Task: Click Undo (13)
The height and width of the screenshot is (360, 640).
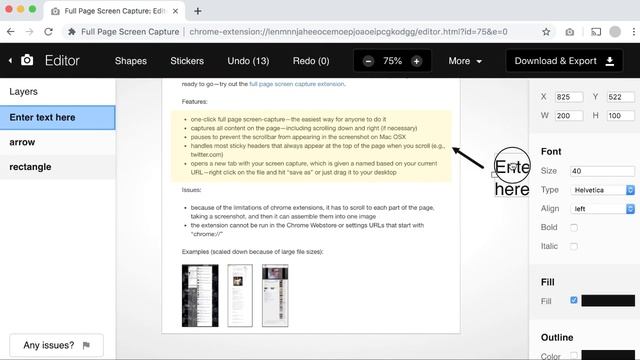Action: pos(248,61)
